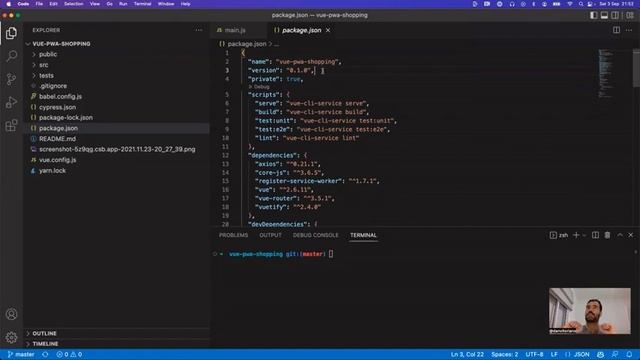This screenshot has height=360, width=640.
Task: Open .gitignore file
Action: tap(53, 86)
